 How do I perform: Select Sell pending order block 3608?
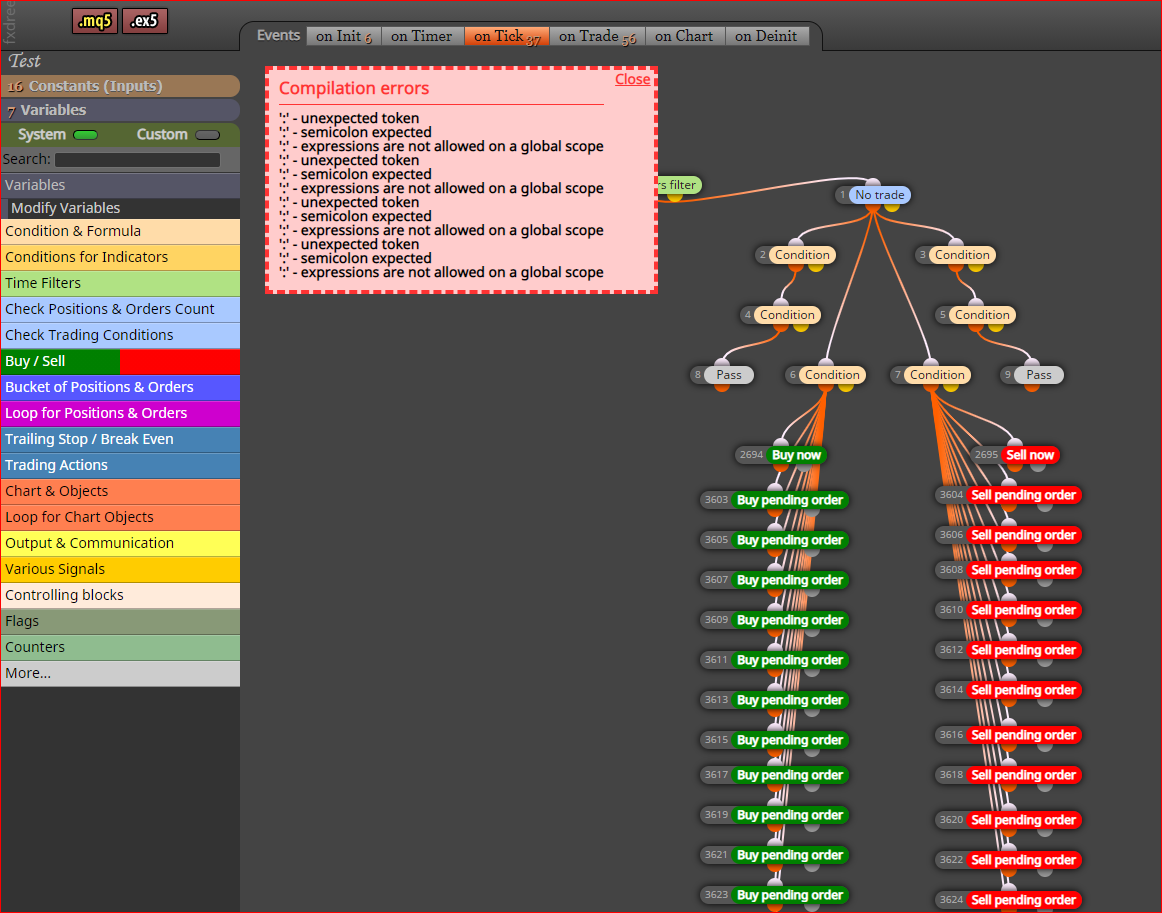(x=1023, y=570)
